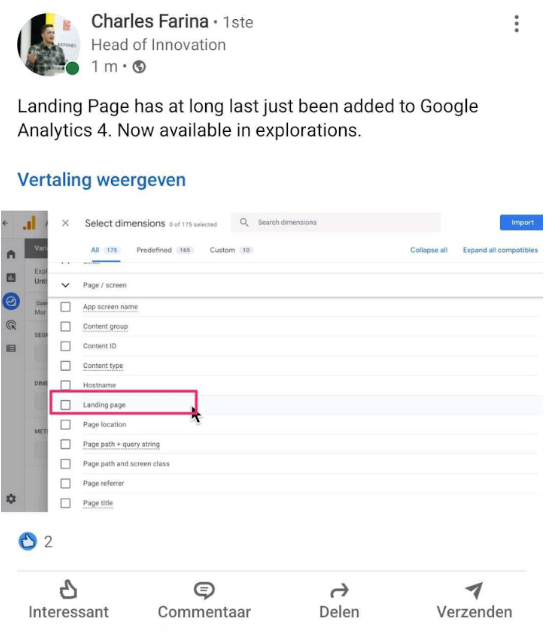This screenshot has width=560, height=640.
Task: Send the post via the Verzenden icon
Action: tap(474, 590)
